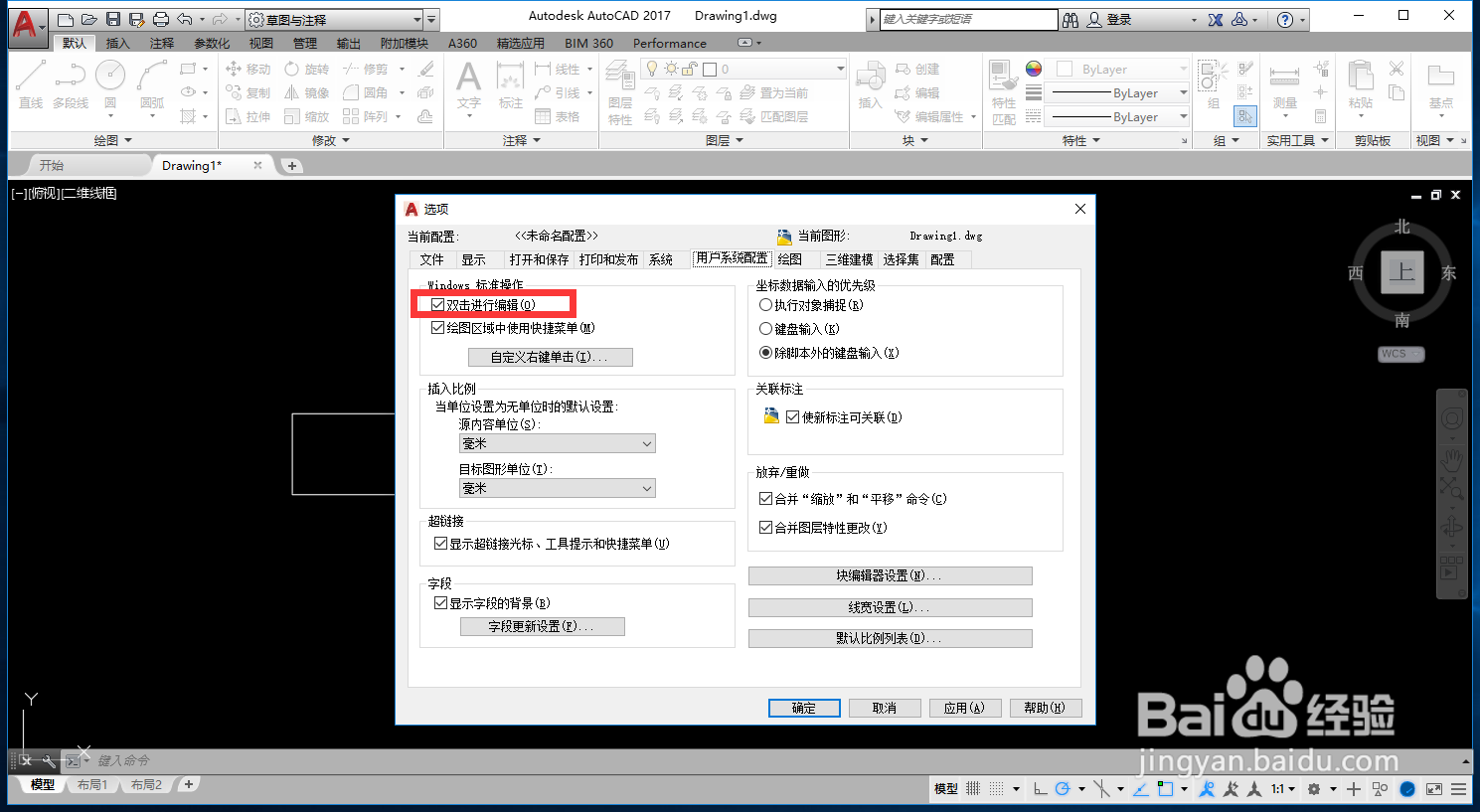
Task: Click the 确定 button
Action: pos(804,708)
